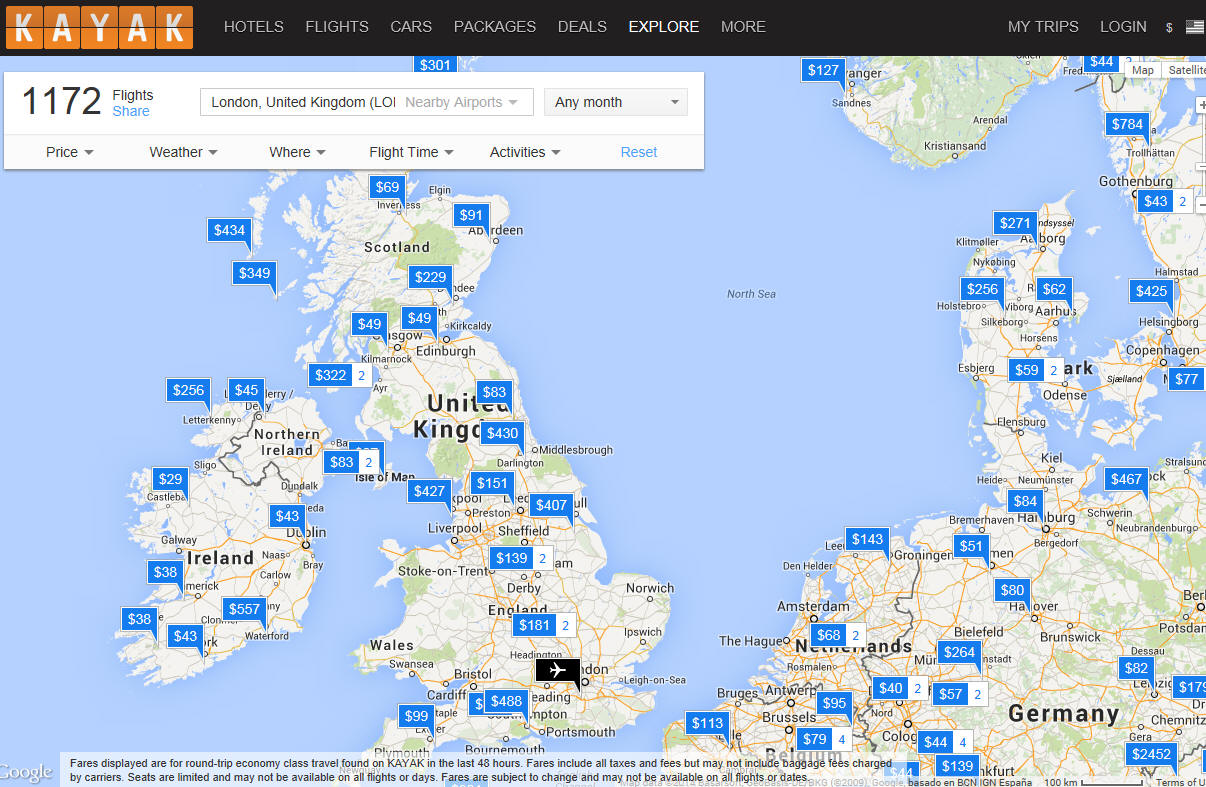Screen dimensions: 1206x787
Task: Open the MORE menu
Action: pyautogui.click(x=743, y=27)
